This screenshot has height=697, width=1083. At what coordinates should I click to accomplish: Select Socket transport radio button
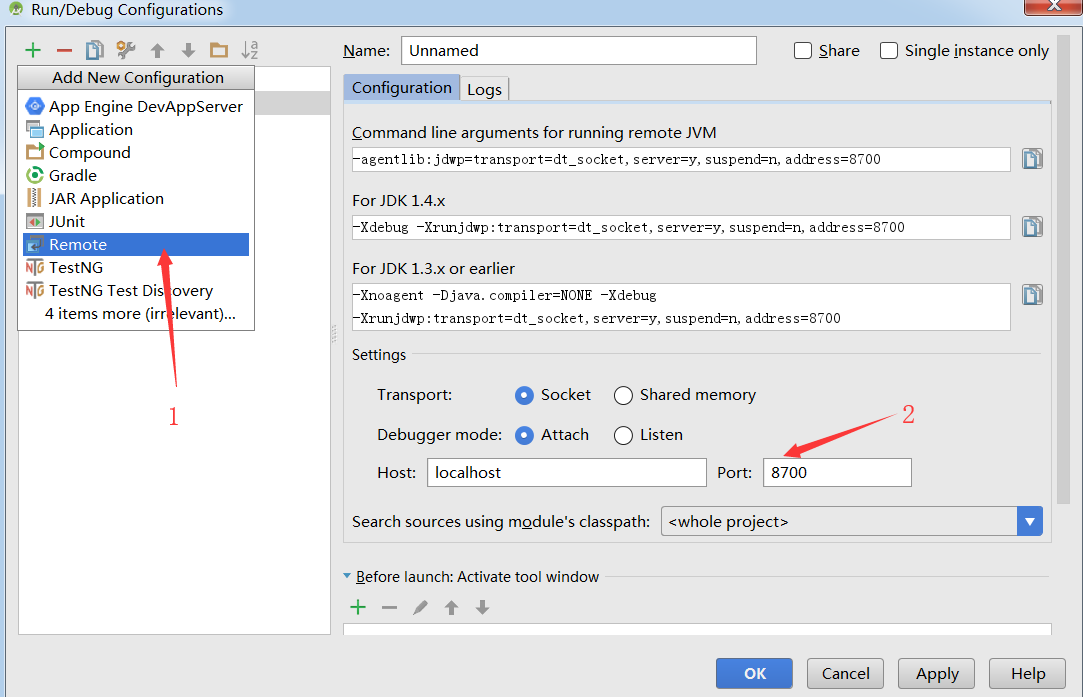click(x=524, y=395)
